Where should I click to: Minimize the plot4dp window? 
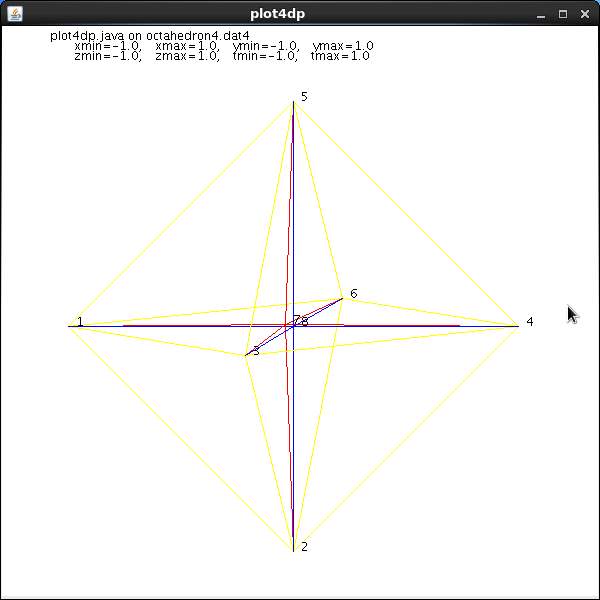[541, 15]
